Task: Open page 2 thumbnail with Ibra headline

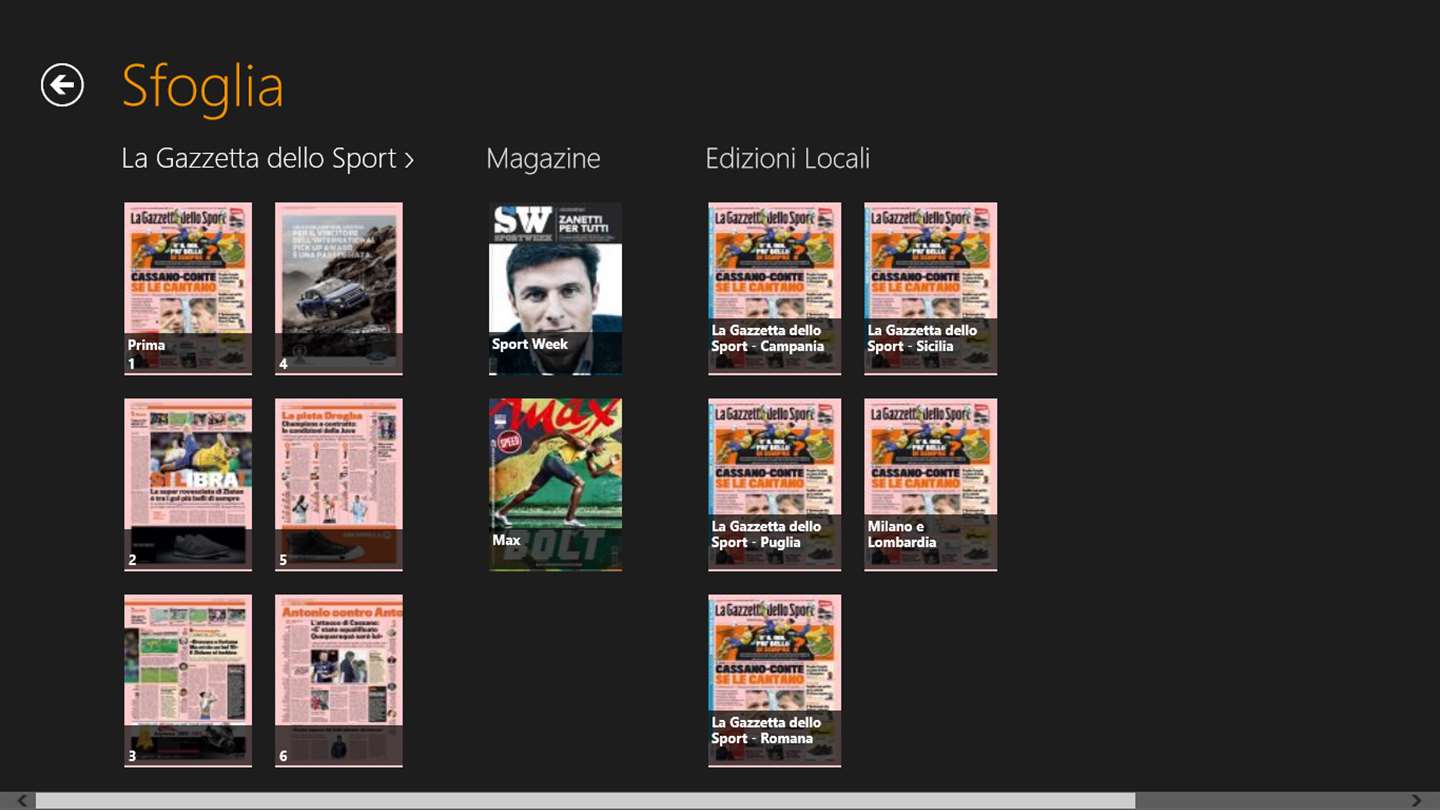Action: [188, 484]
